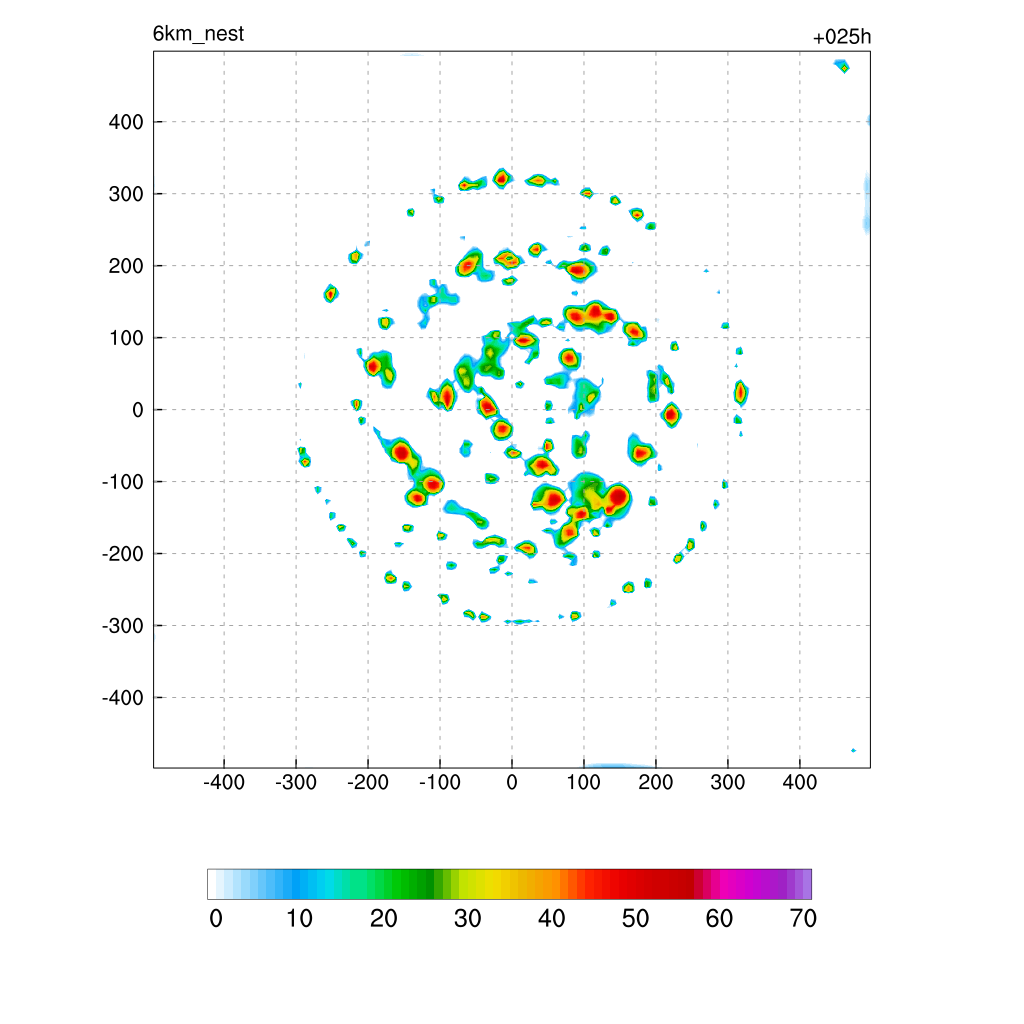Click the small cell in the plot's top-right corner

click(x=842, y=66)
